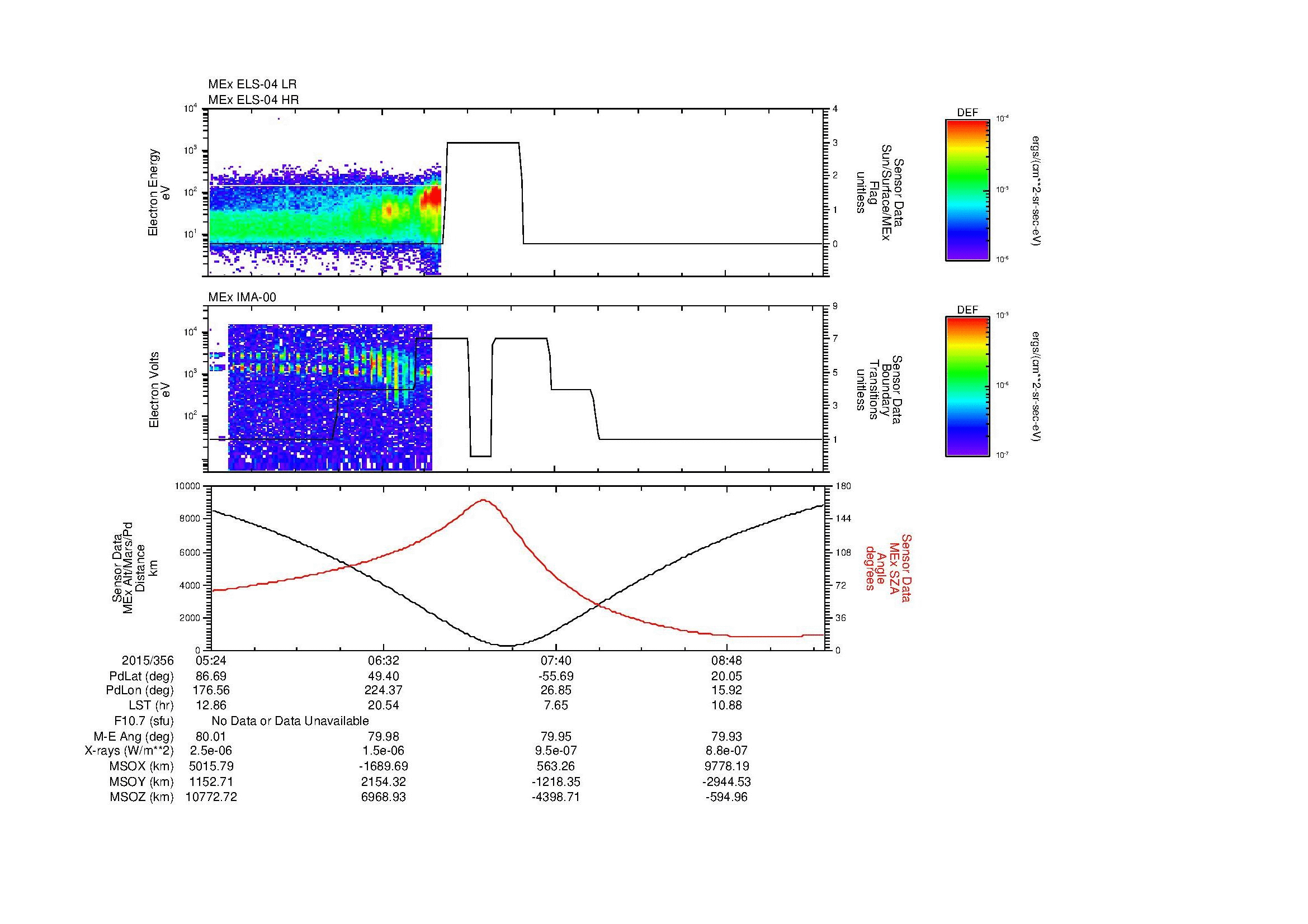The height and width of the screenshot is (924, 1308).
Task: Click the 'LST (hr)' row label
Action: (x=151, y=705)
